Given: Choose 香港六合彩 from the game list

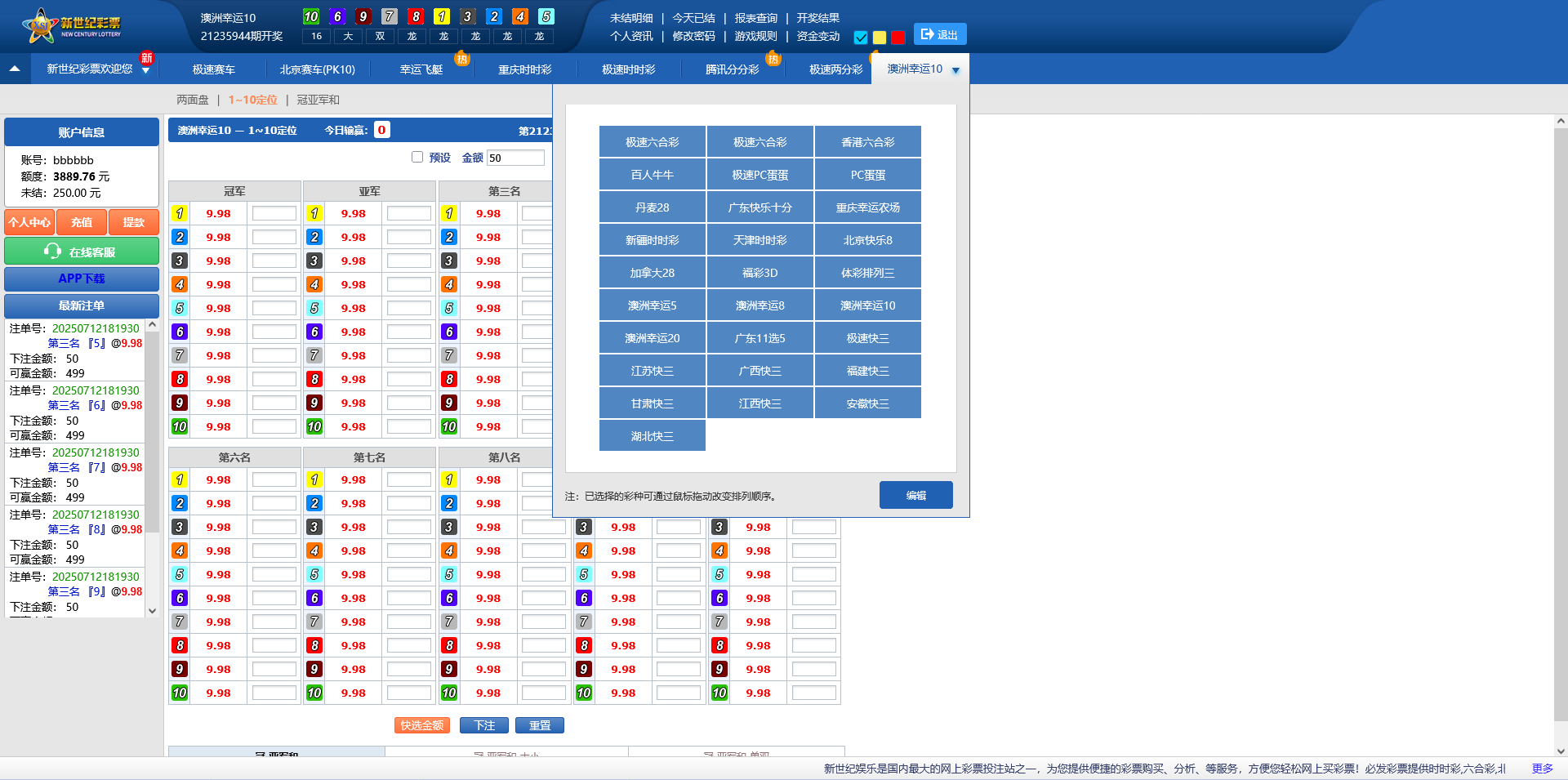Looking at the screenshot, I should click(x=867, y=142).
